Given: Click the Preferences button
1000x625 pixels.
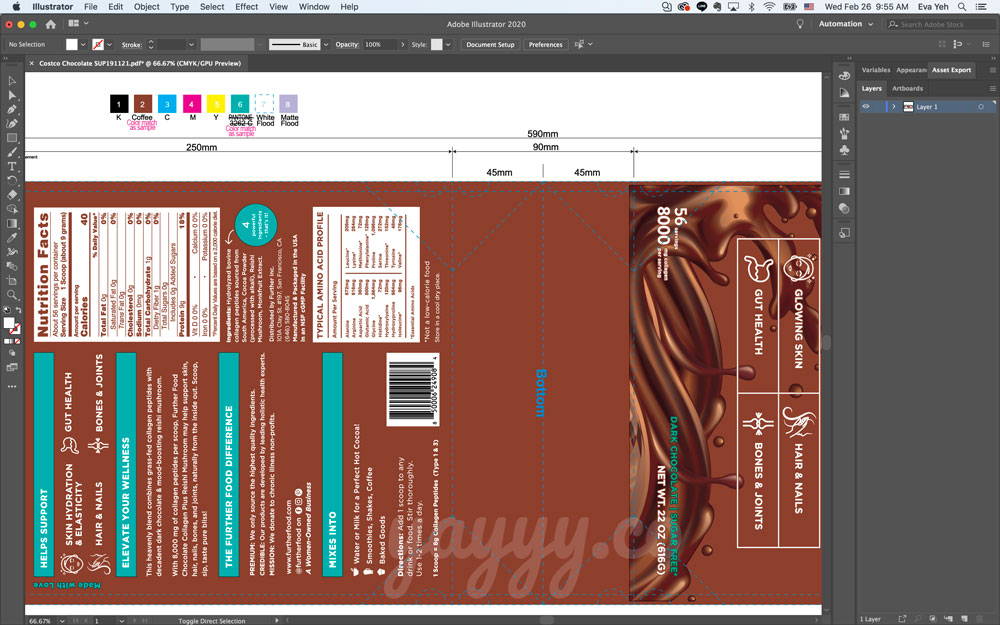Looking at the screenshot, I should point(545,45).
